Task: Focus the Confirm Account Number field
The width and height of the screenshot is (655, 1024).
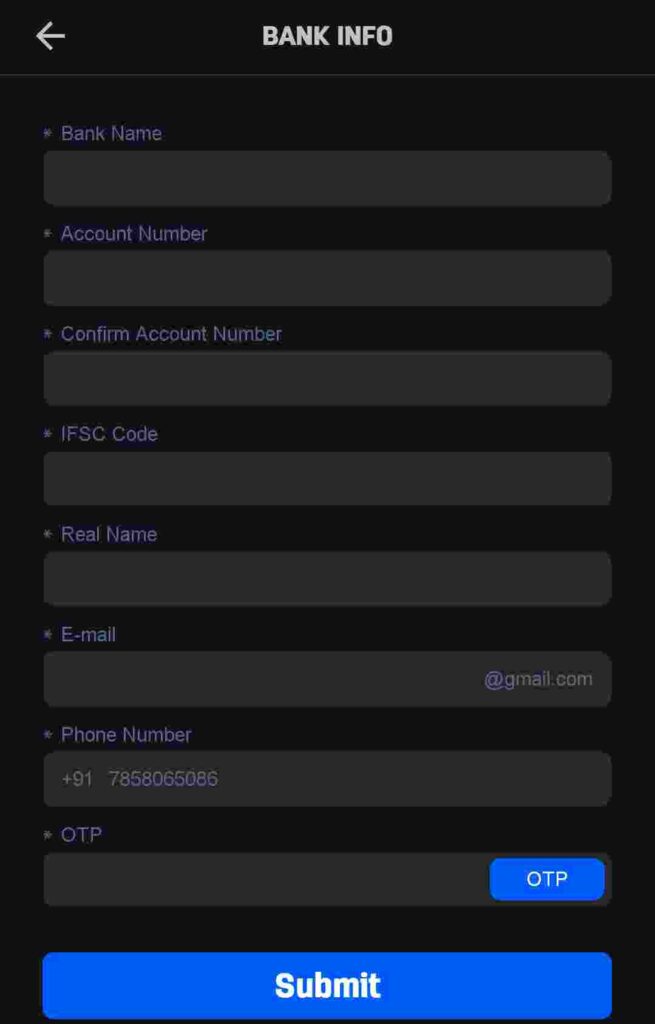Action: 327,378
